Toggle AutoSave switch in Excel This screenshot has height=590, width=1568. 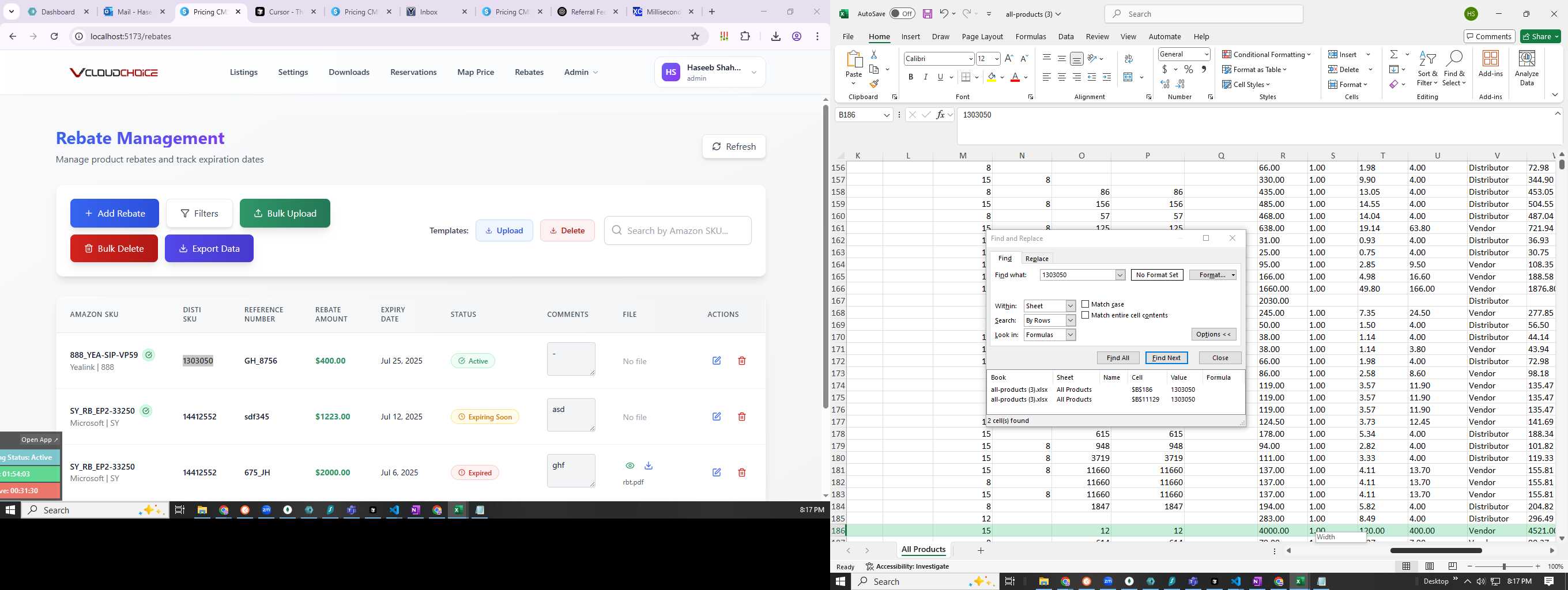pyautogui.click(x=902, y=14)
